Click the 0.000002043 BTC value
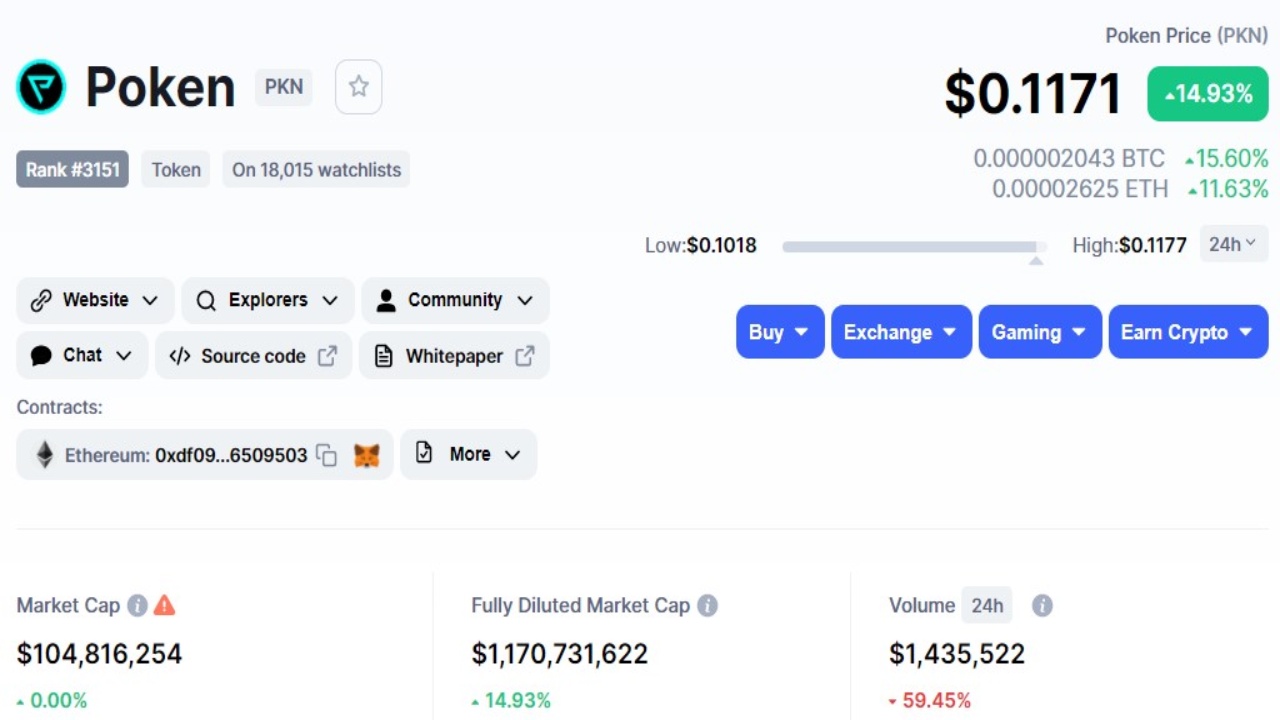1280x720 pixels. tap(1069, 158)
